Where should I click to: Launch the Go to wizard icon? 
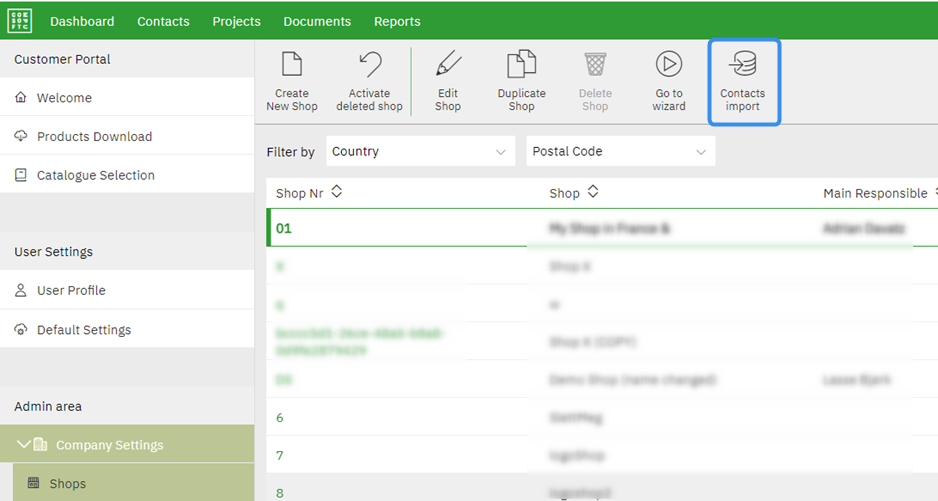point(669,66)
